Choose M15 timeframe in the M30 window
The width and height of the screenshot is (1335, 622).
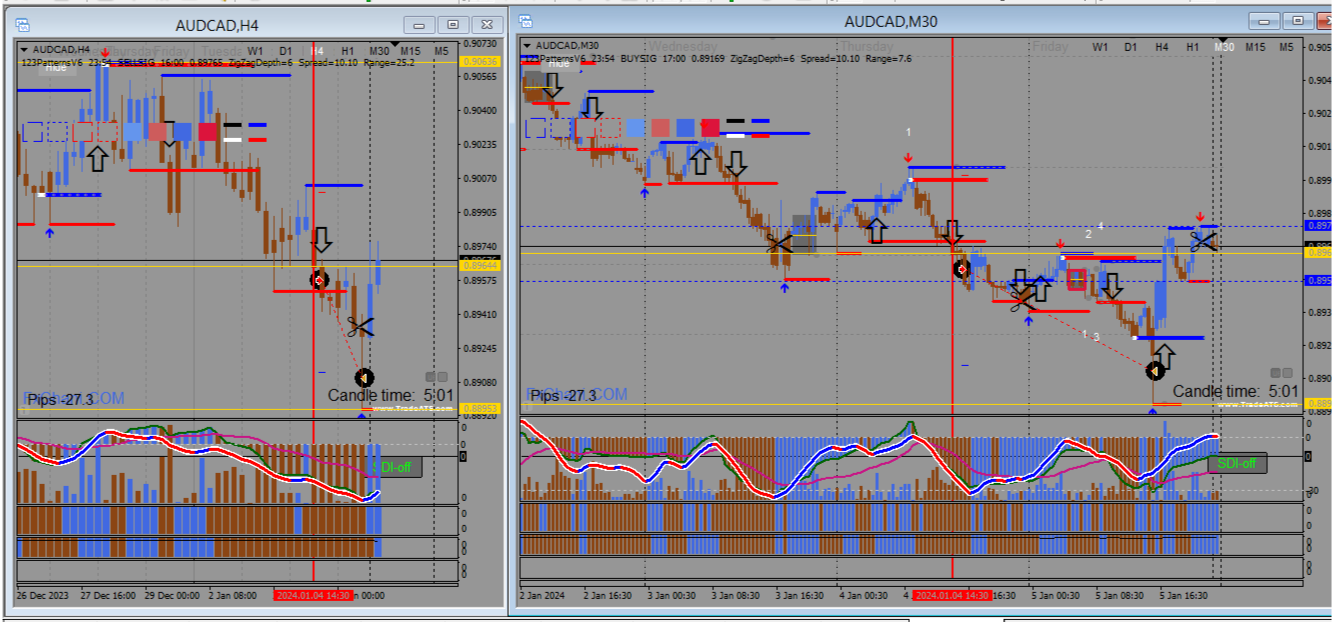(x=1255, y=47)
